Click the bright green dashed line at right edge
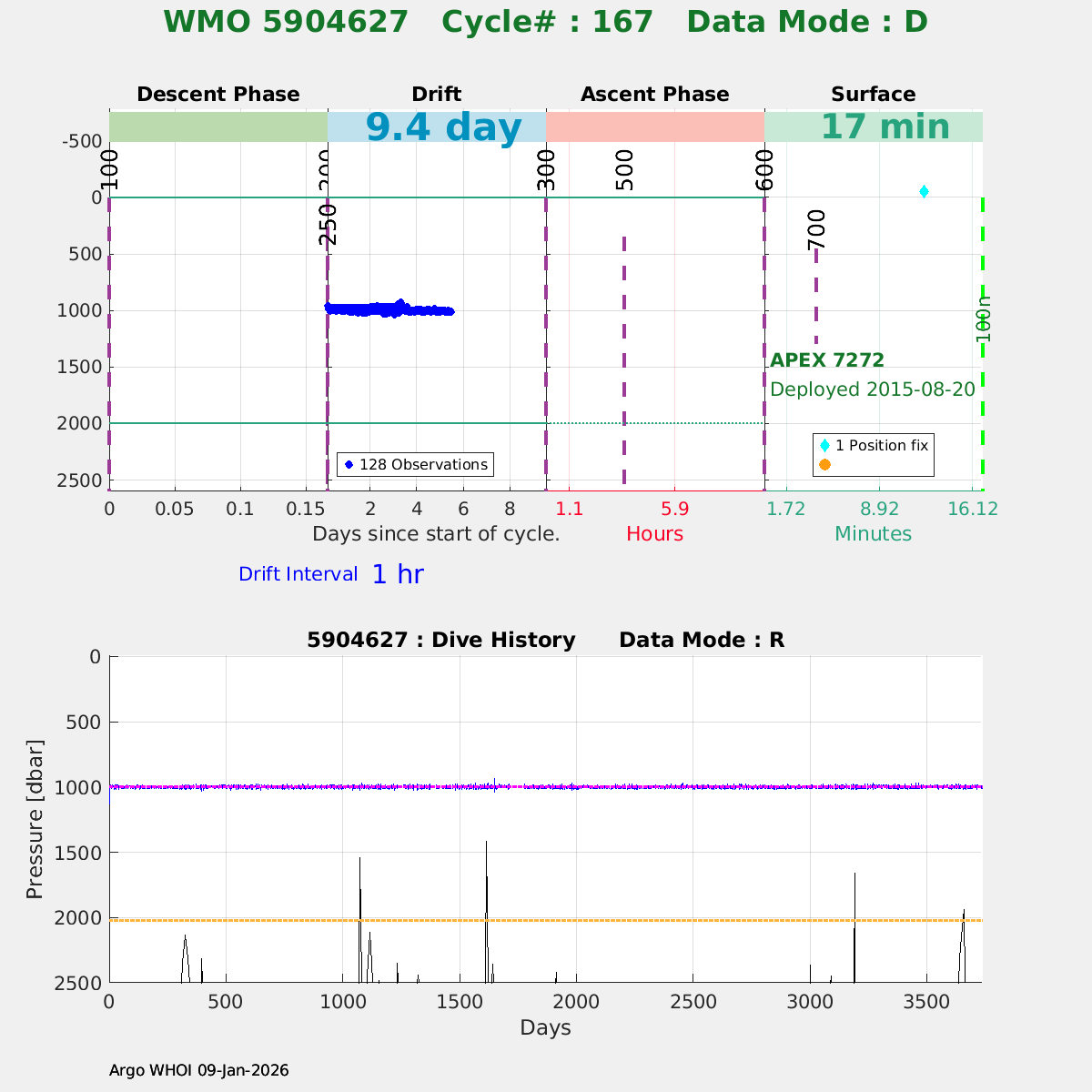Screen dimensions: 1092x1092 [982, 409]
